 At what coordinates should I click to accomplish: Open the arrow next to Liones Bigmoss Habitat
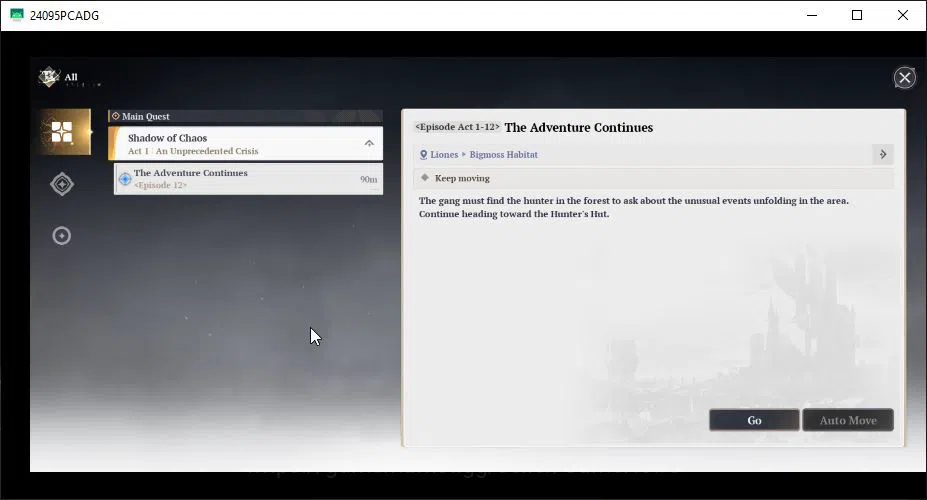(883, 154)
